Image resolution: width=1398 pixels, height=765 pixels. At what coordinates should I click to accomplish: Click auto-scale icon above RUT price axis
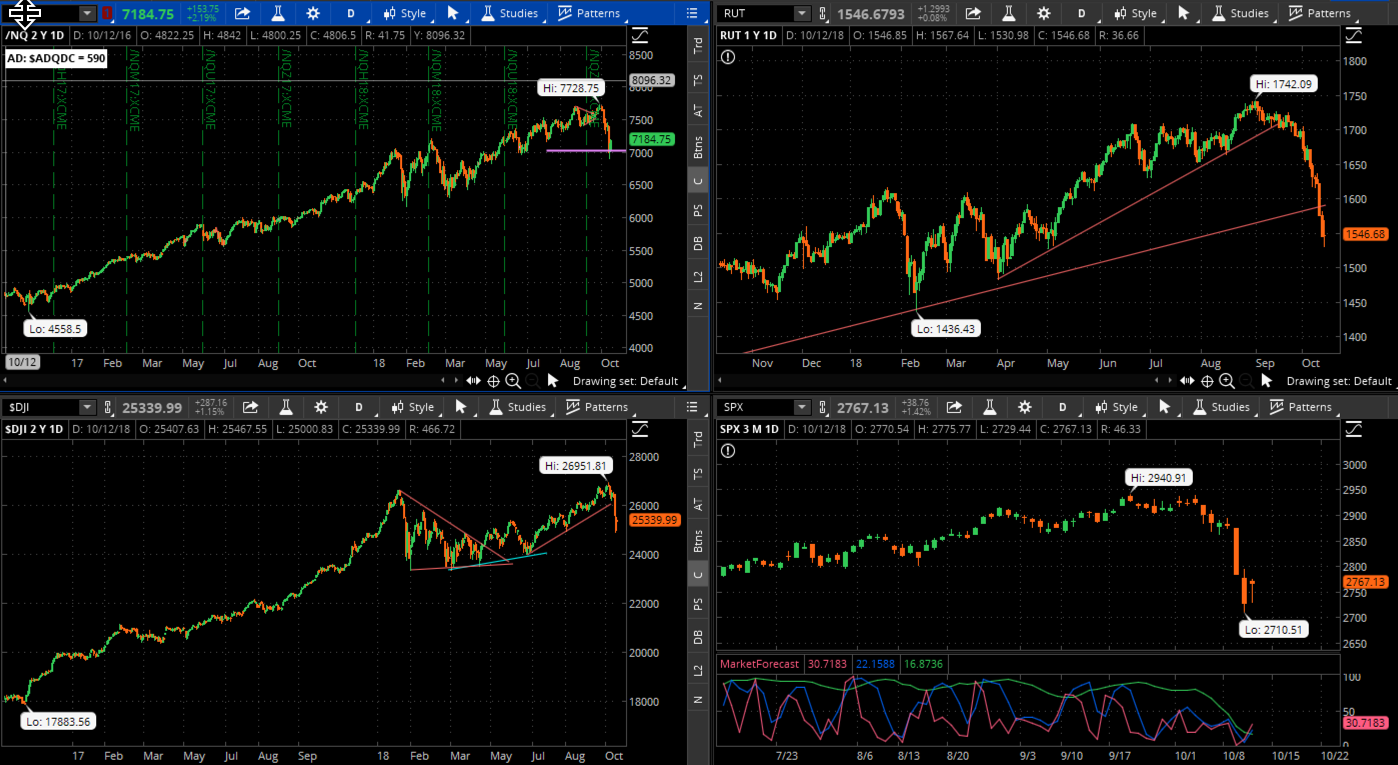(x=1356, y=34)
